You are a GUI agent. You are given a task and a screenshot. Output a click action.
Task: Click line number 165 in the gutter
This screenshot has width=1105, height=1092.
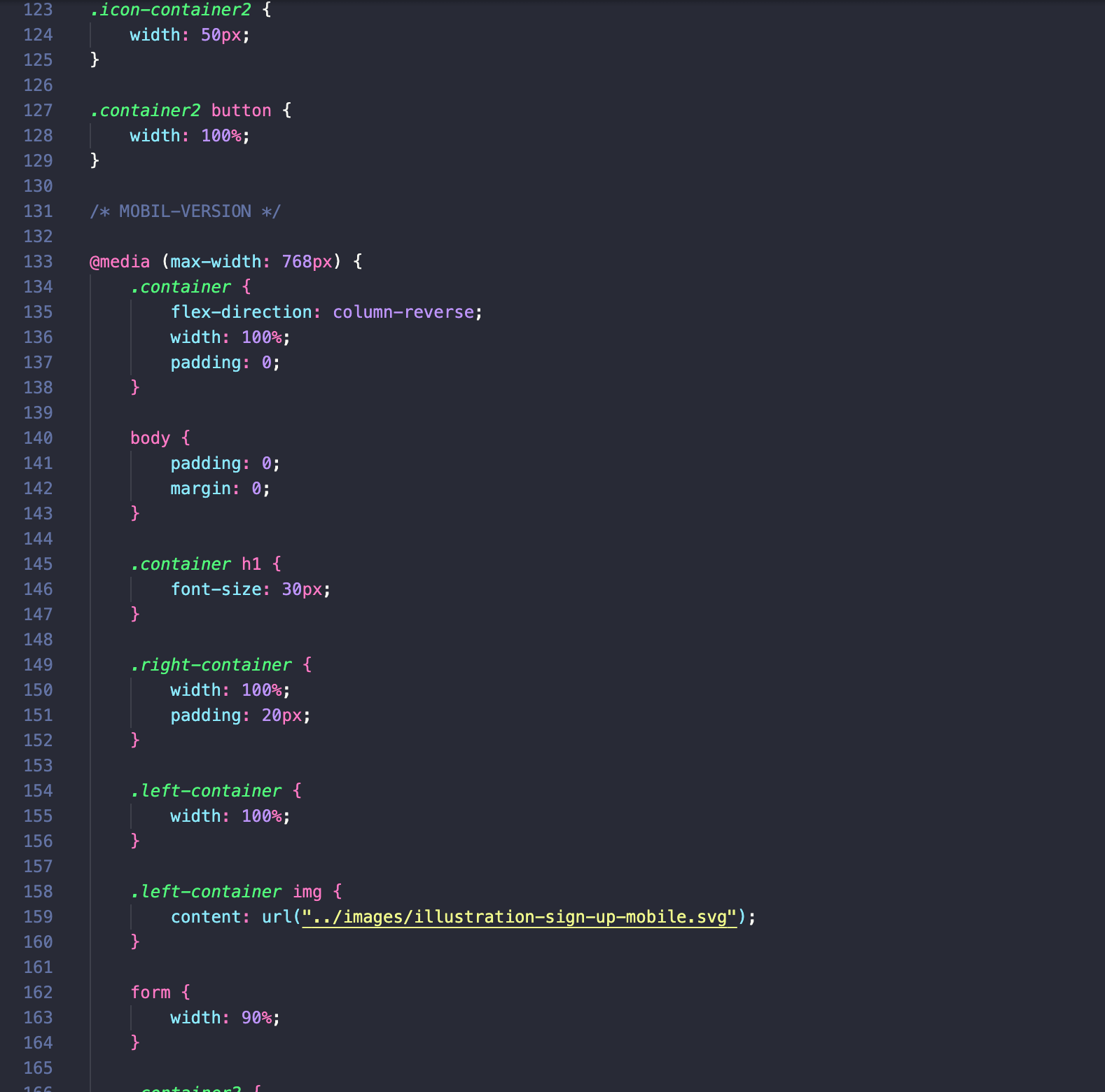tap(38, 1068)
